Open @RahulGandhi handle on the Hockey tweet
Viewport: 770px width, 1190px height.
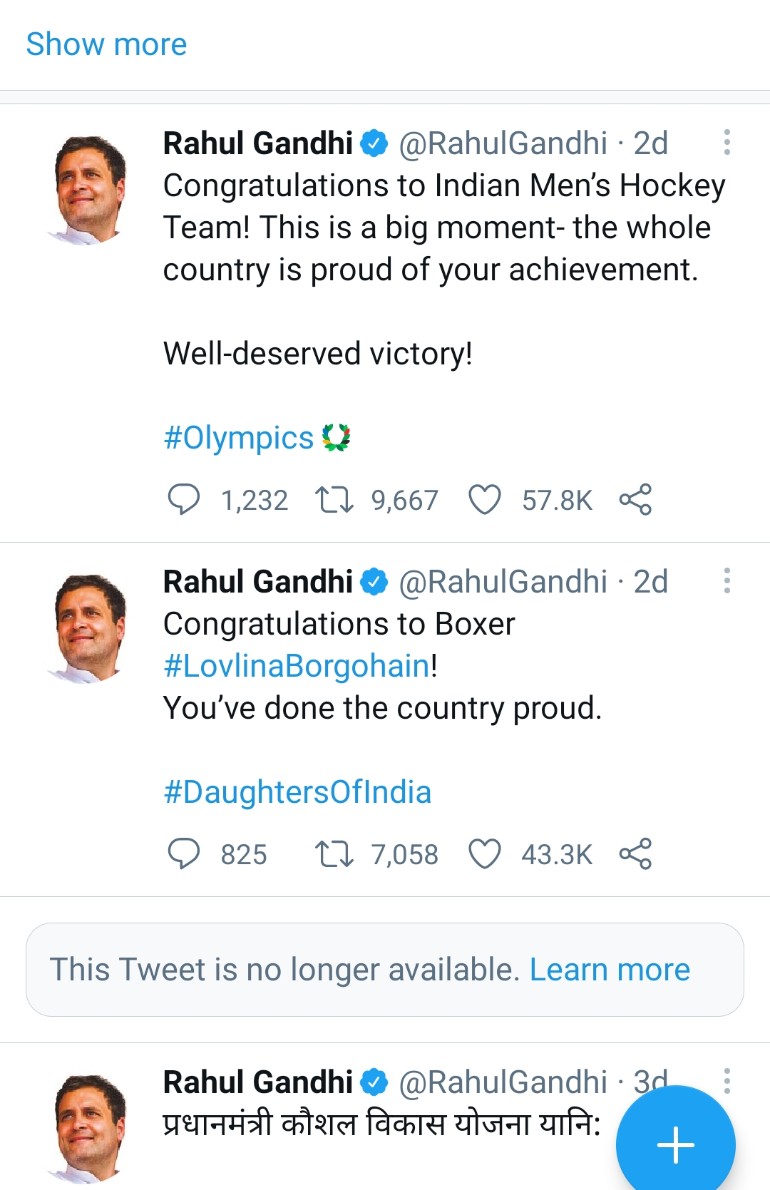tap(503, 144)
